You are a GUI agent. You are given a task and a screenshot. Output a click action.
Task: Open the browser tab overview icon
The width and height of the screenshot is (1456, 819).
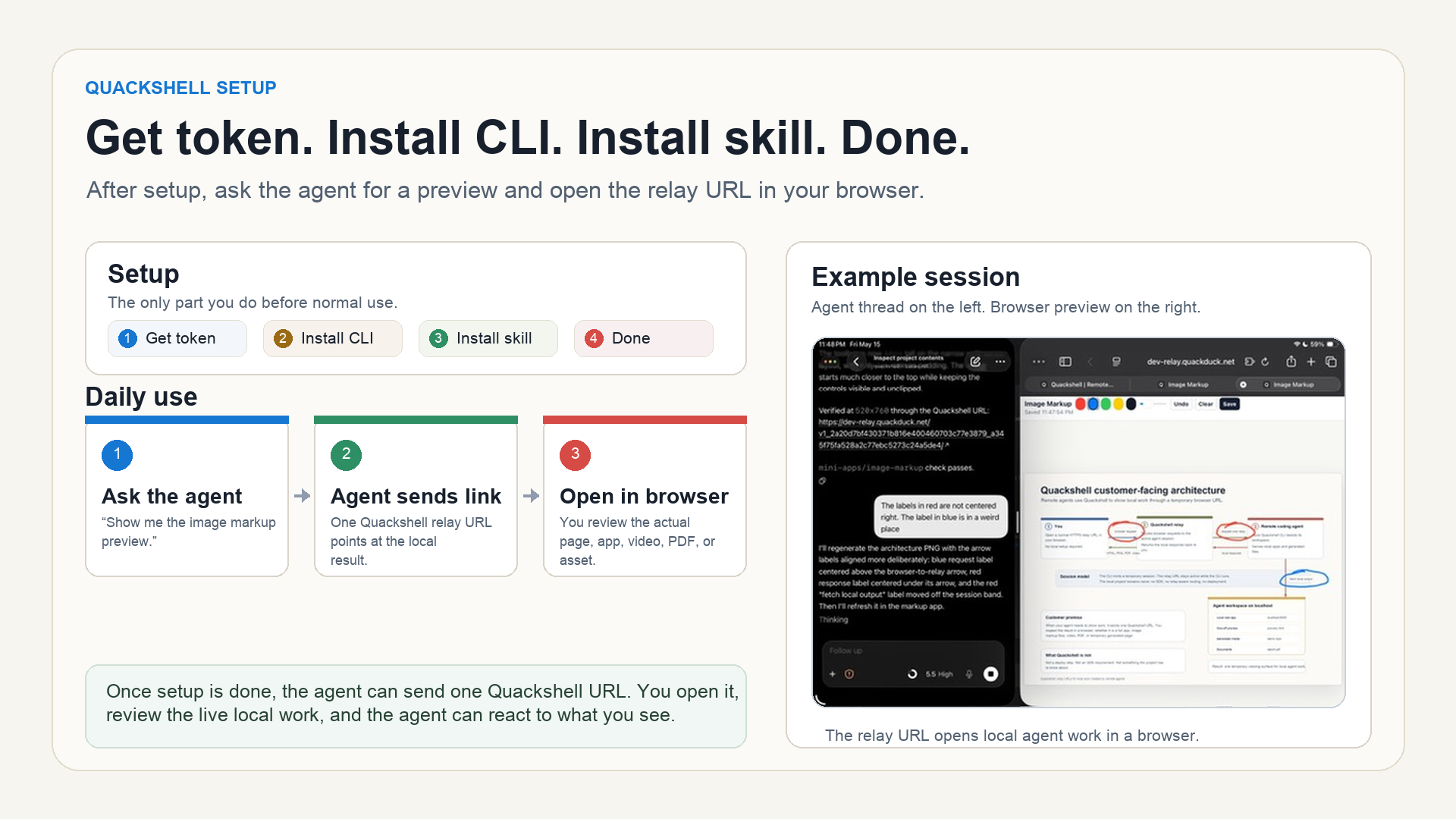coord(1331,362)
